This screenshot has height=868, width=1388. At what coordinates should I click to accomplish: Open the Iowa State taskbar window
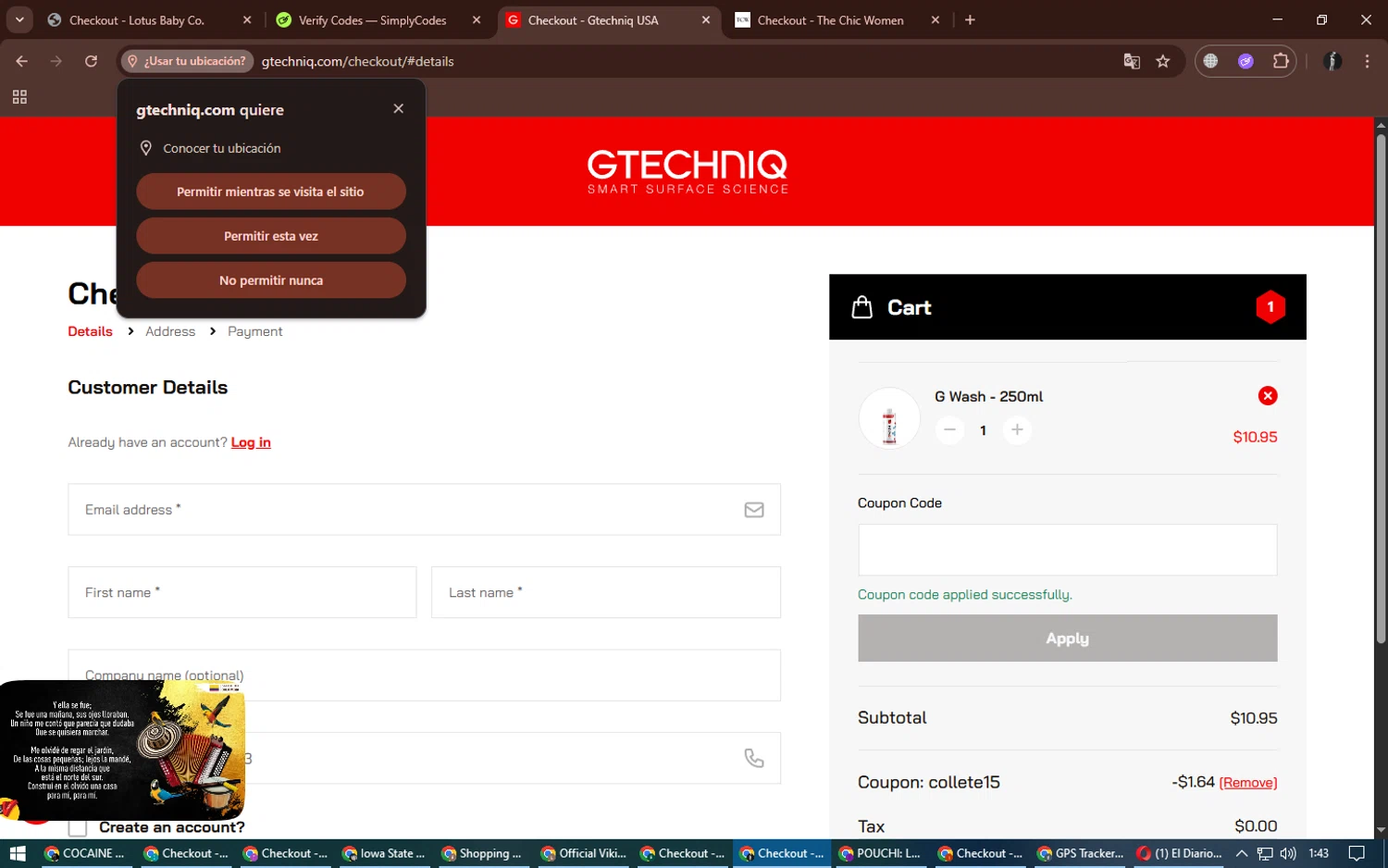tap(384, 853)
